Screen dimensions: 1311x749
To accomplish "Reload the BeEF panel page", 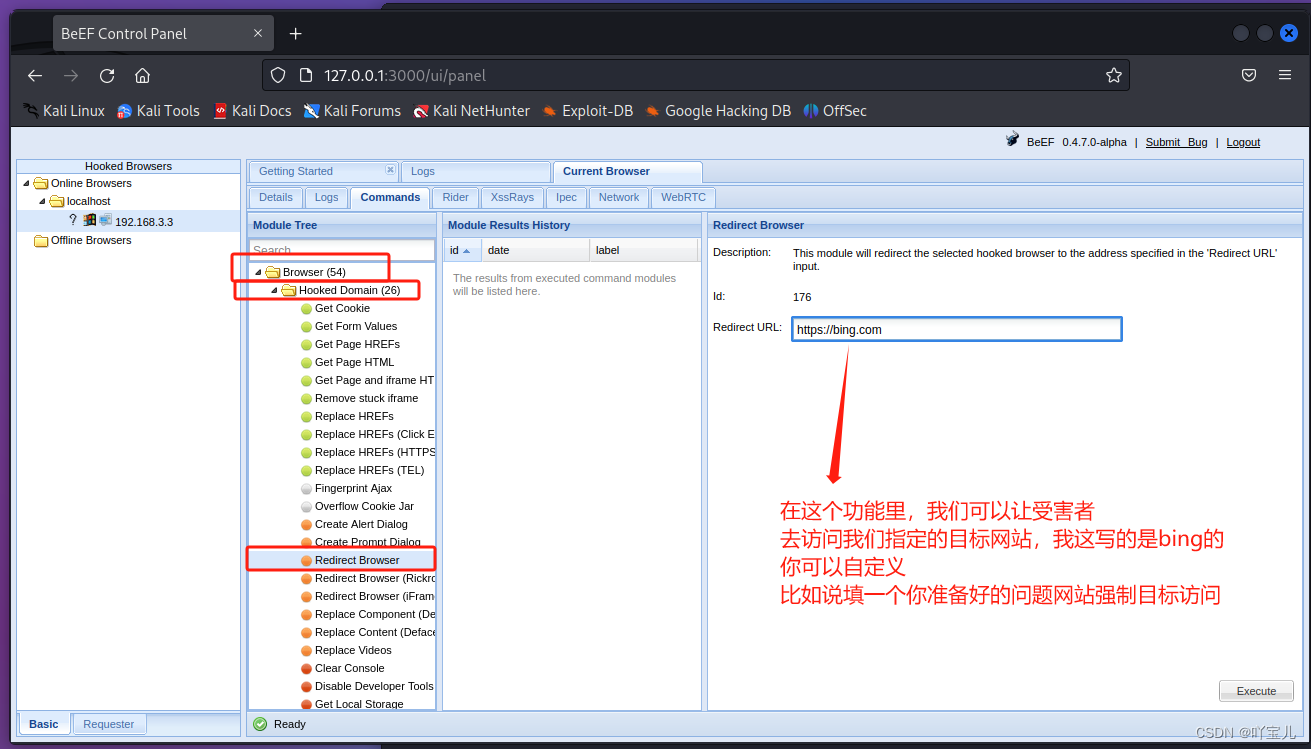I will 107,75.
